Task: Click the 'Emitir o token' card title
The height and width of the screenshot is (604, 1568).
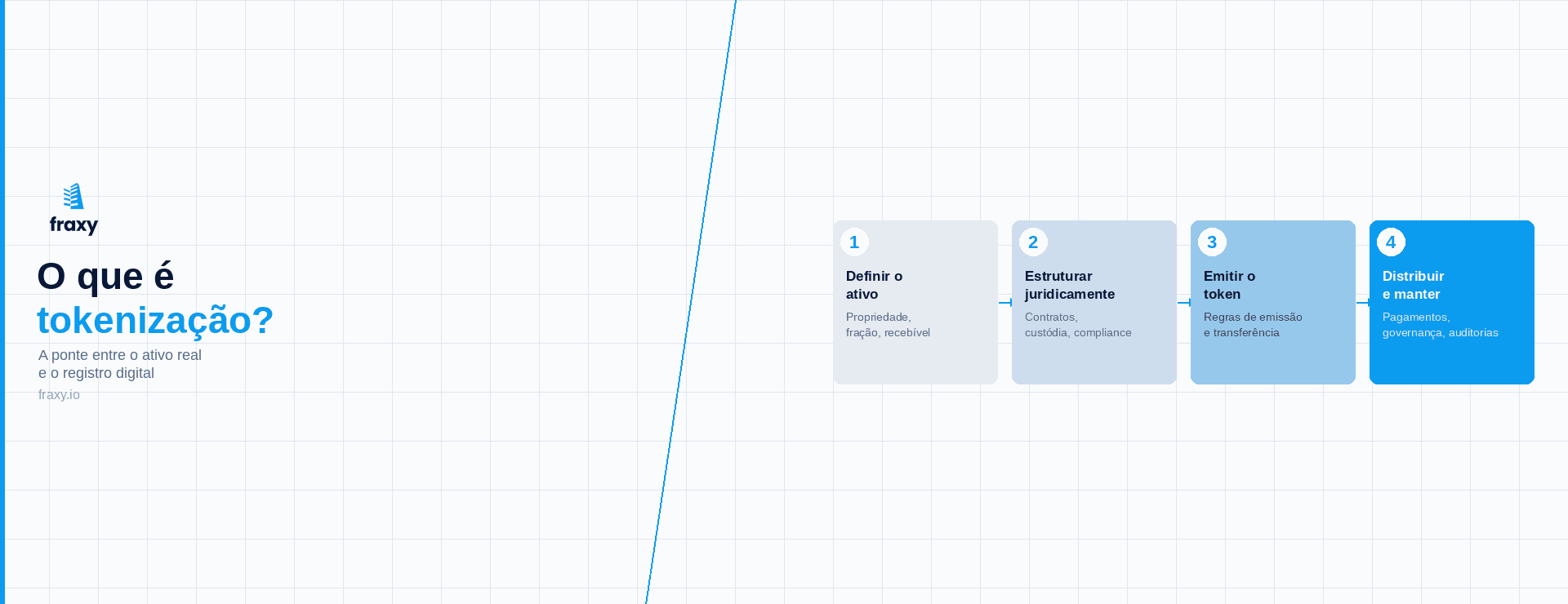Action: pyautogui.click(x=1229, y=285)
